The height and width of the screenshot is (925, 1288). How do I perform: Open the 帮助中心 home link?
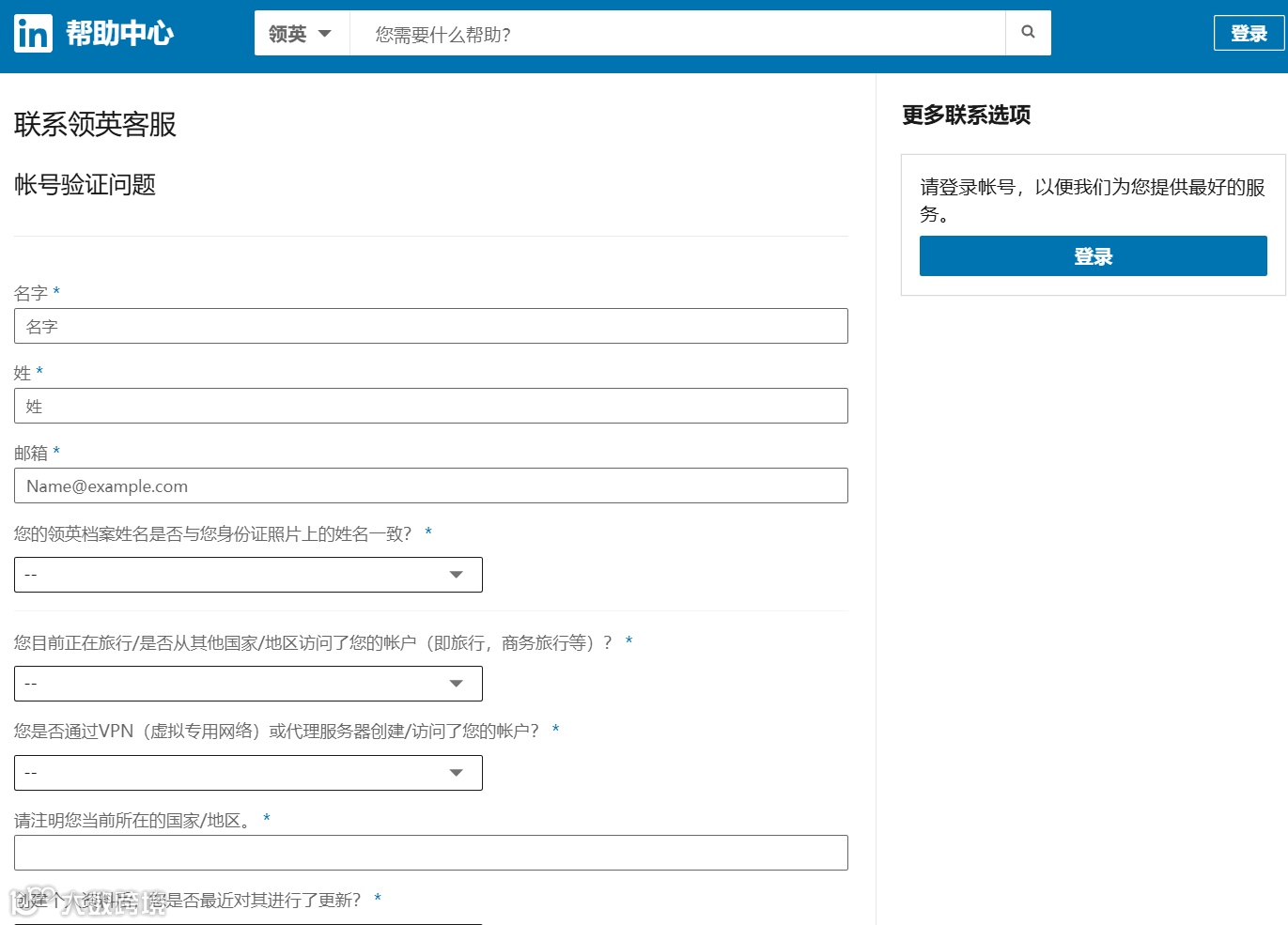(119, 34)
